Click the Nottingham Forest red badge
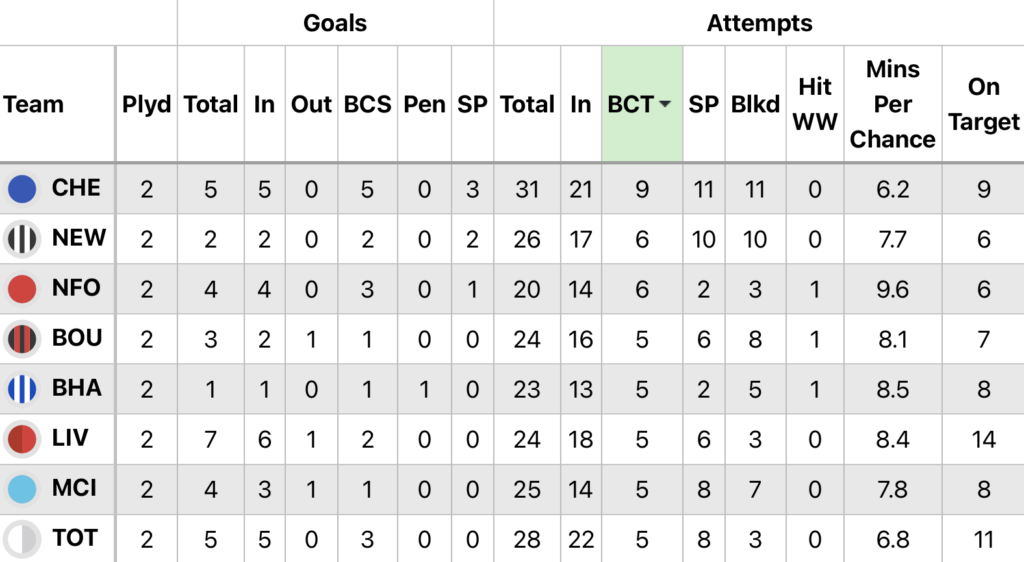1024x562 pixels. (x=22, y=289)
